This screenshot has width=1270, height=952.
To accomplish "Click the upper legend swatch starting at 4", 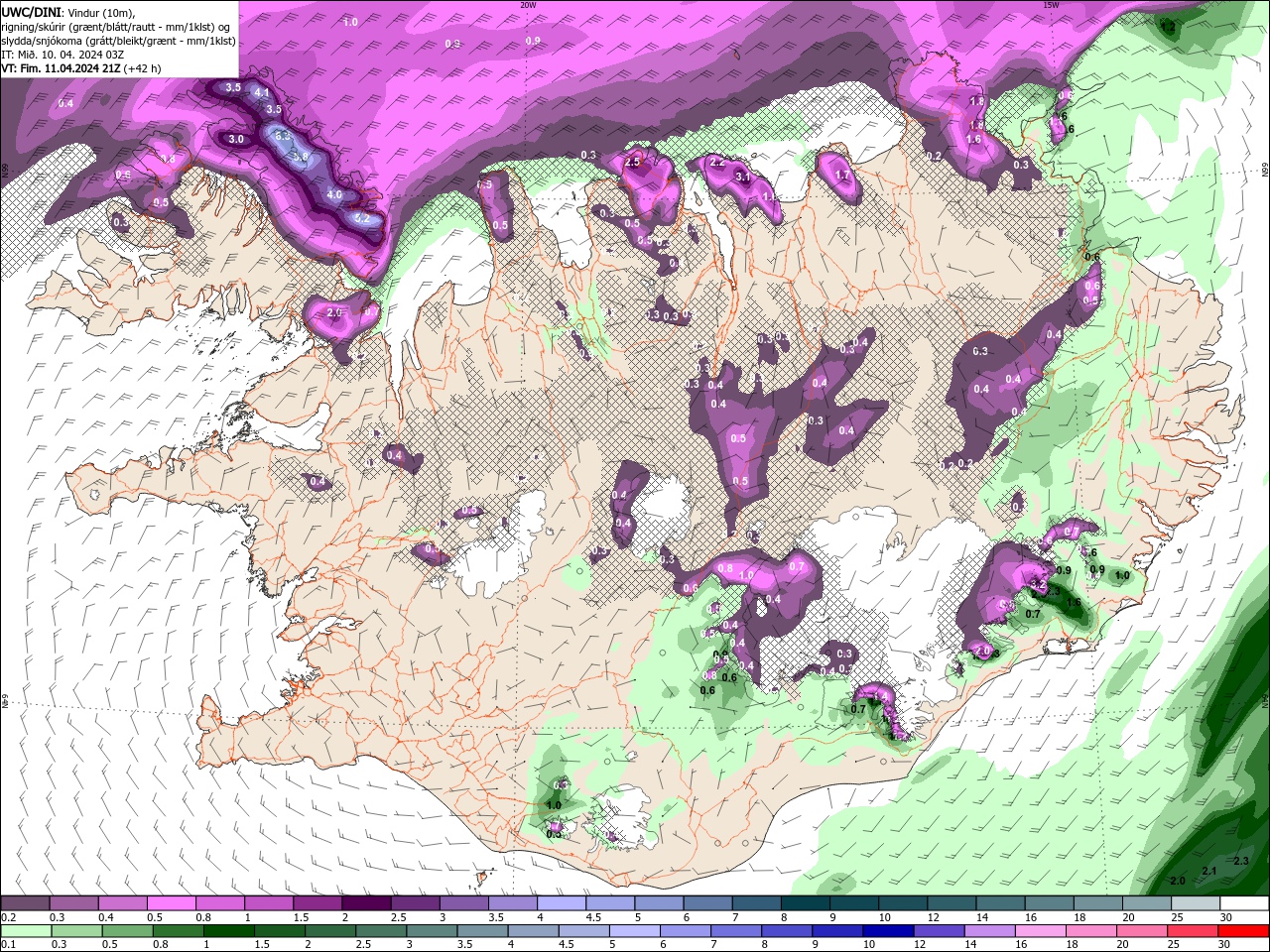I will click(562, 903).
